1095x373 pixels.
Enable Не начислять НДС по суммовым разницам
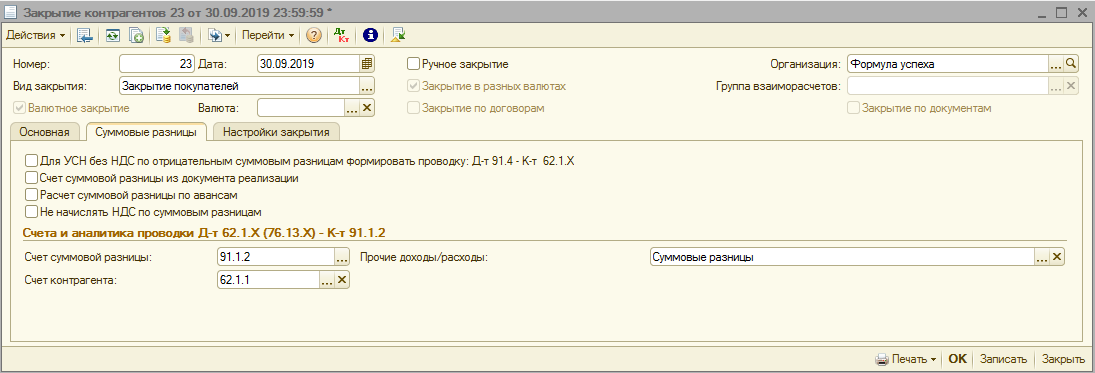click(x=31, y=211)
